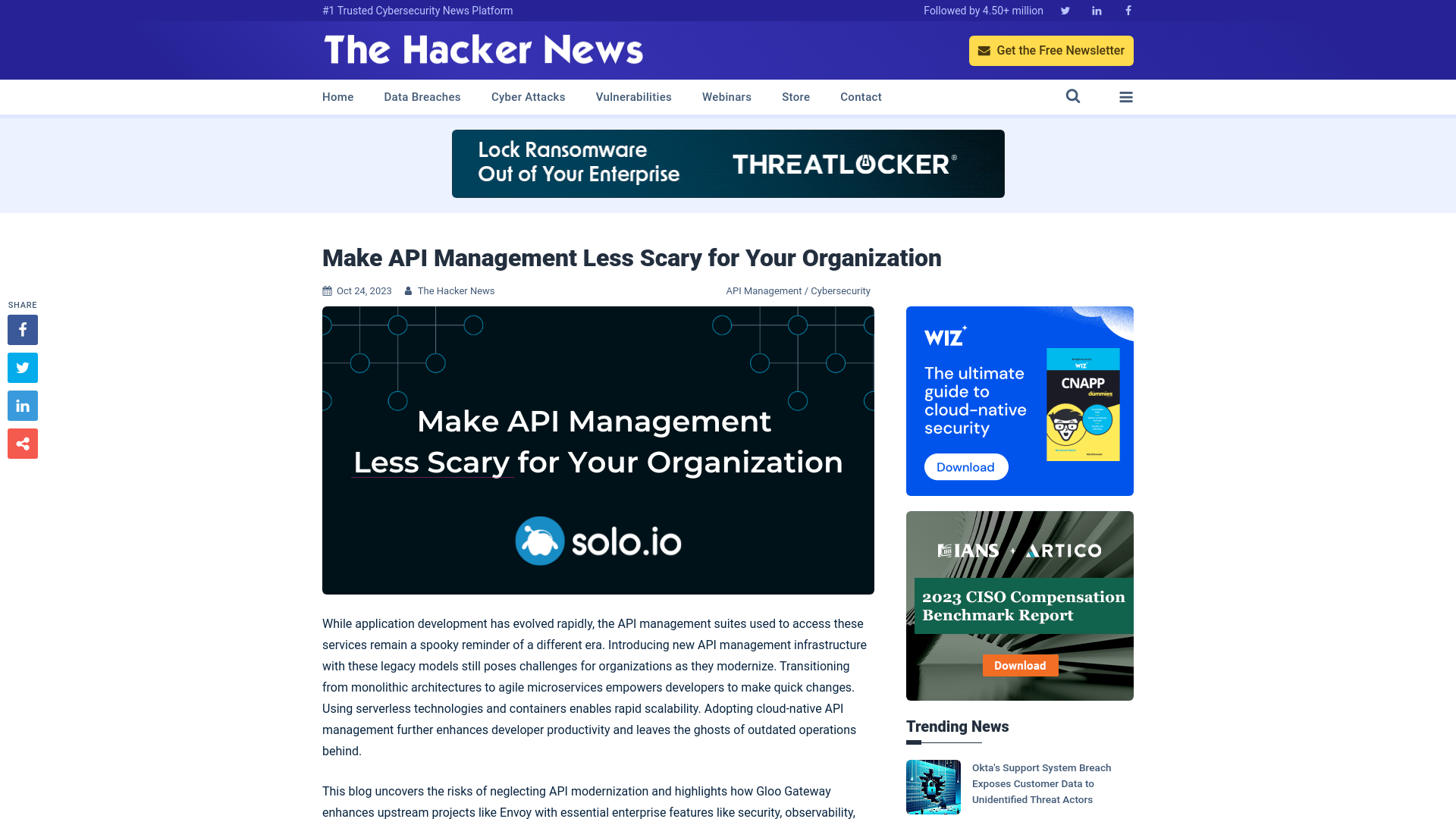
Task: Select the Home navigation tab
Action: [x=338, y=96]
